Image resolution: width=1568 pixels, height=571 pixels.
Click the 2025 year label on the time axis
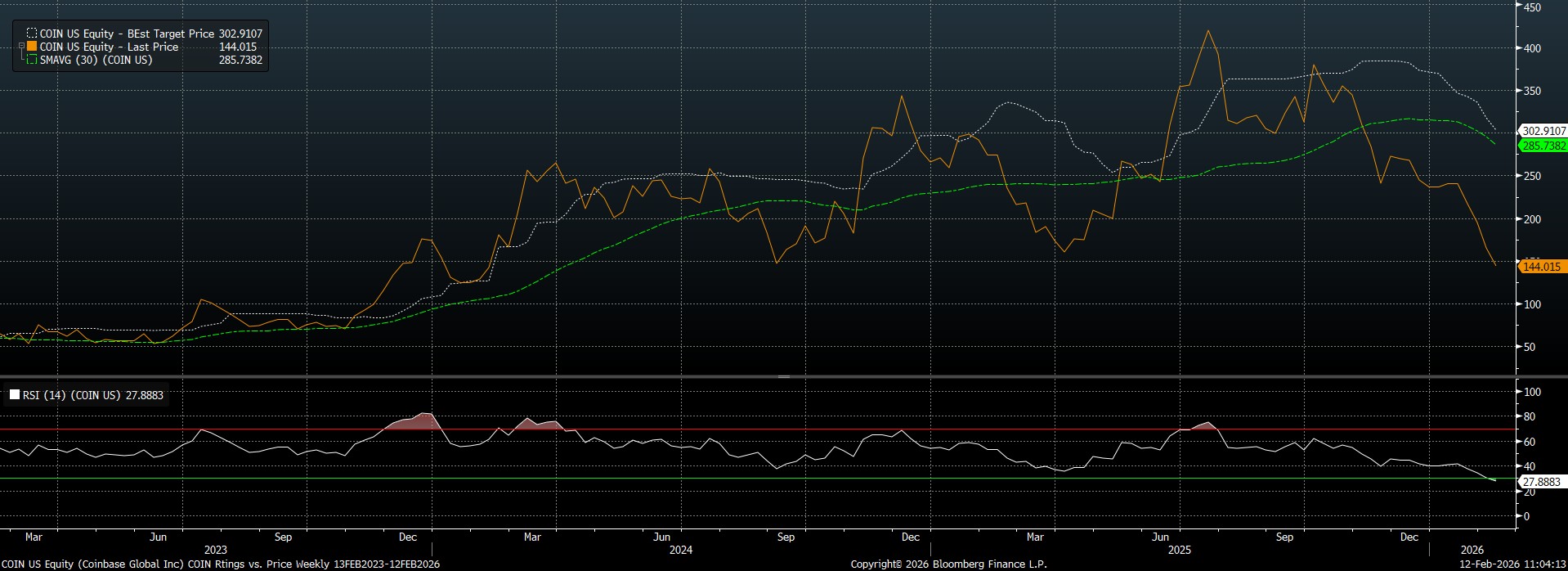[x=1180, y=550]
